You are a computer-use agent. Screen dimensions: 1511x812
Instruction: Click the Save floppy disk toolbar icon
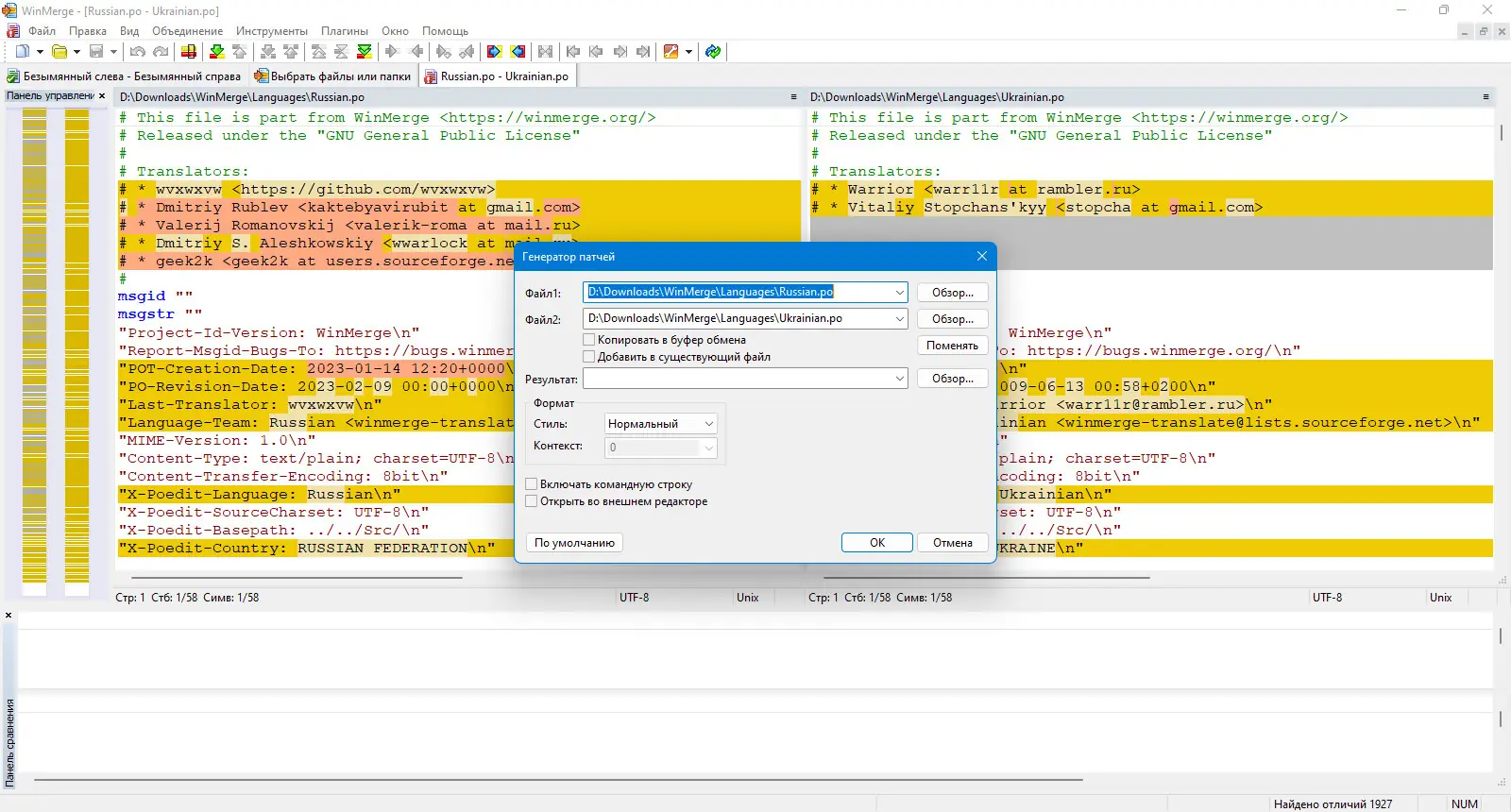tap(96, 52)
